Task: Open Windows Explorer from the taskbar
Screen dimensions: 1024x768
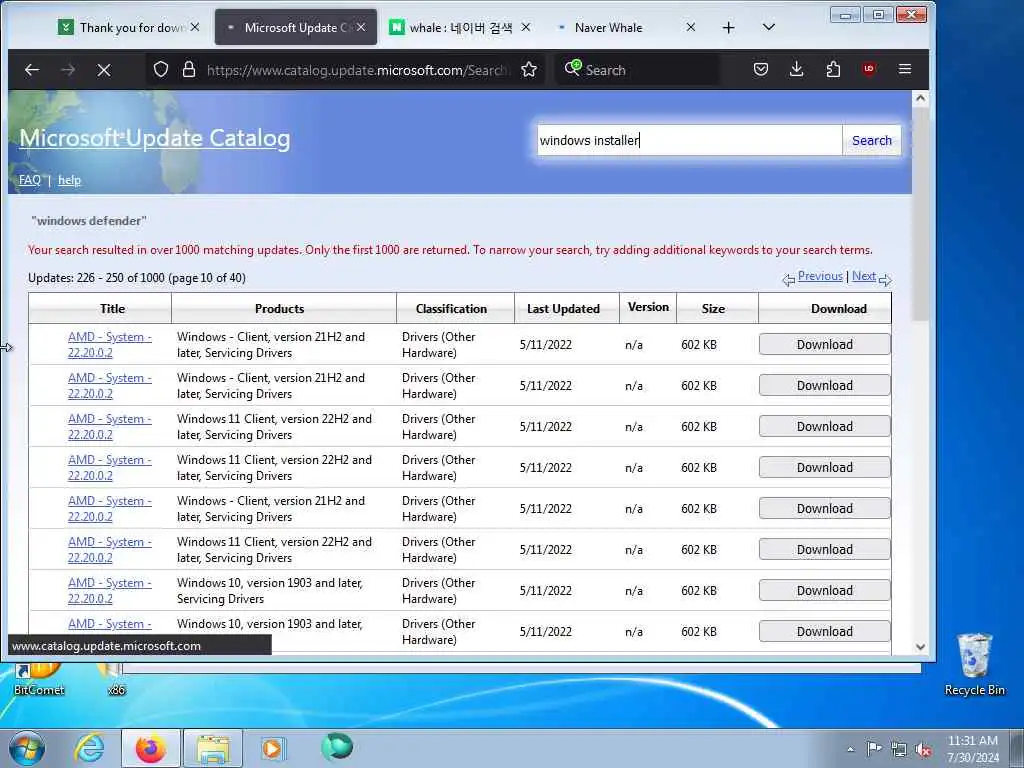Action: click(213, 748)
